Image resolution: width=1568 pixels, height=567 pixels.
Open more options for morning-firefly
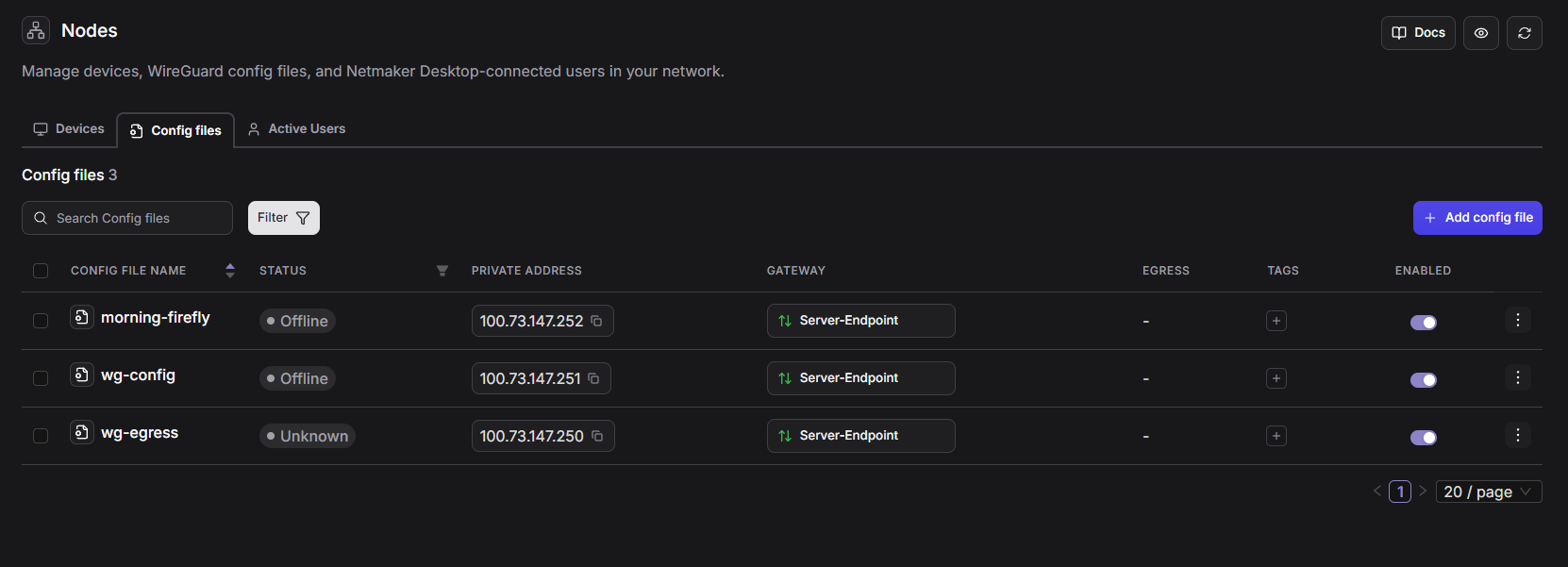pos(1517,321)
